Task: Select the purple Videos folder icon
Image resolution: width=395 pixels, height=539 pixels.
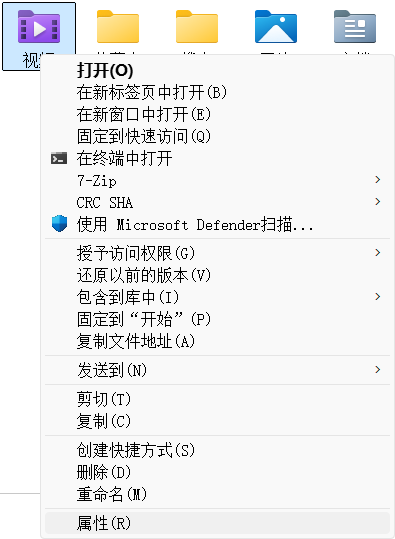Action: (39, 26)
